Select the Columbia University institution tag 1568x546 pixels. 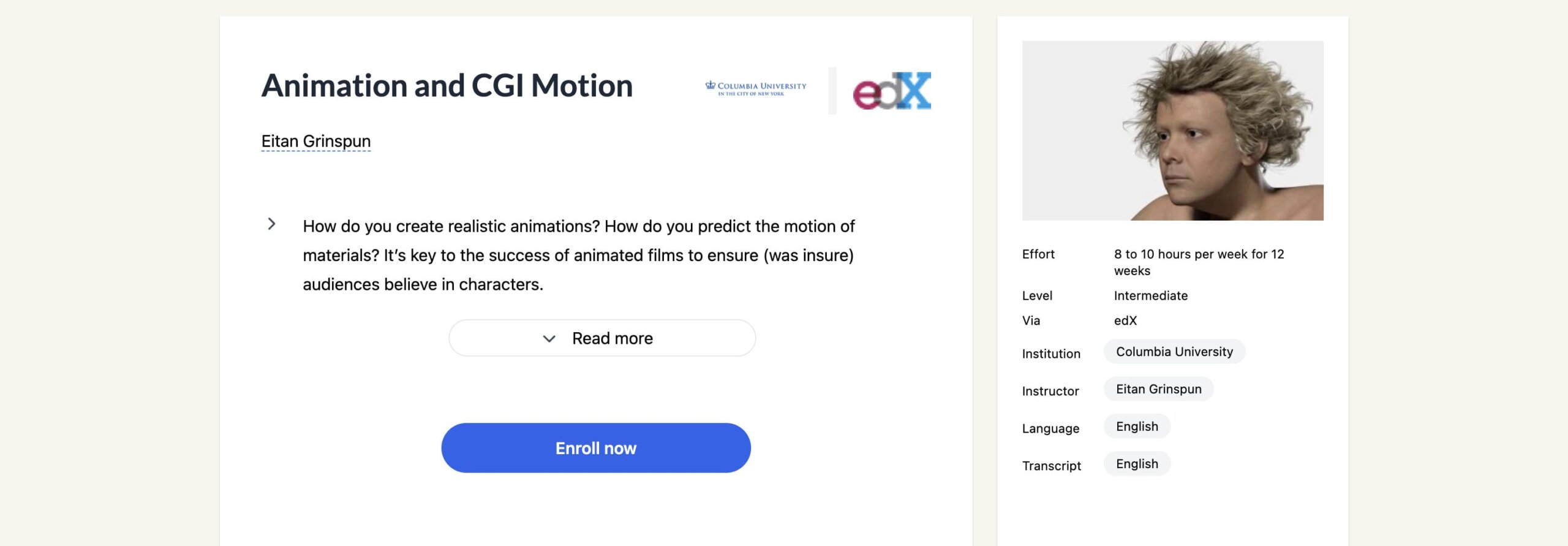tap(1174, 352)
